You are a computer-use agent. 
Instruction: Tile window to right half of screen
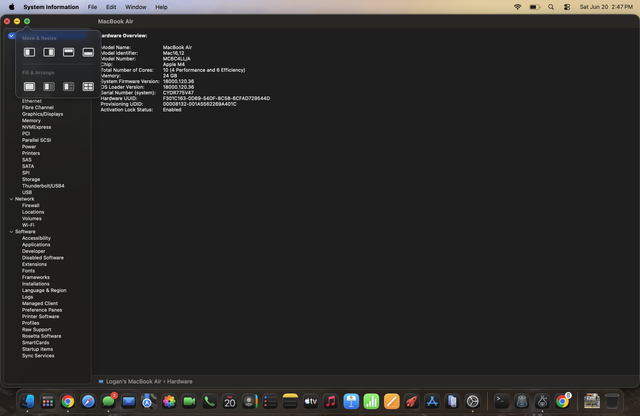coord(49,52)
